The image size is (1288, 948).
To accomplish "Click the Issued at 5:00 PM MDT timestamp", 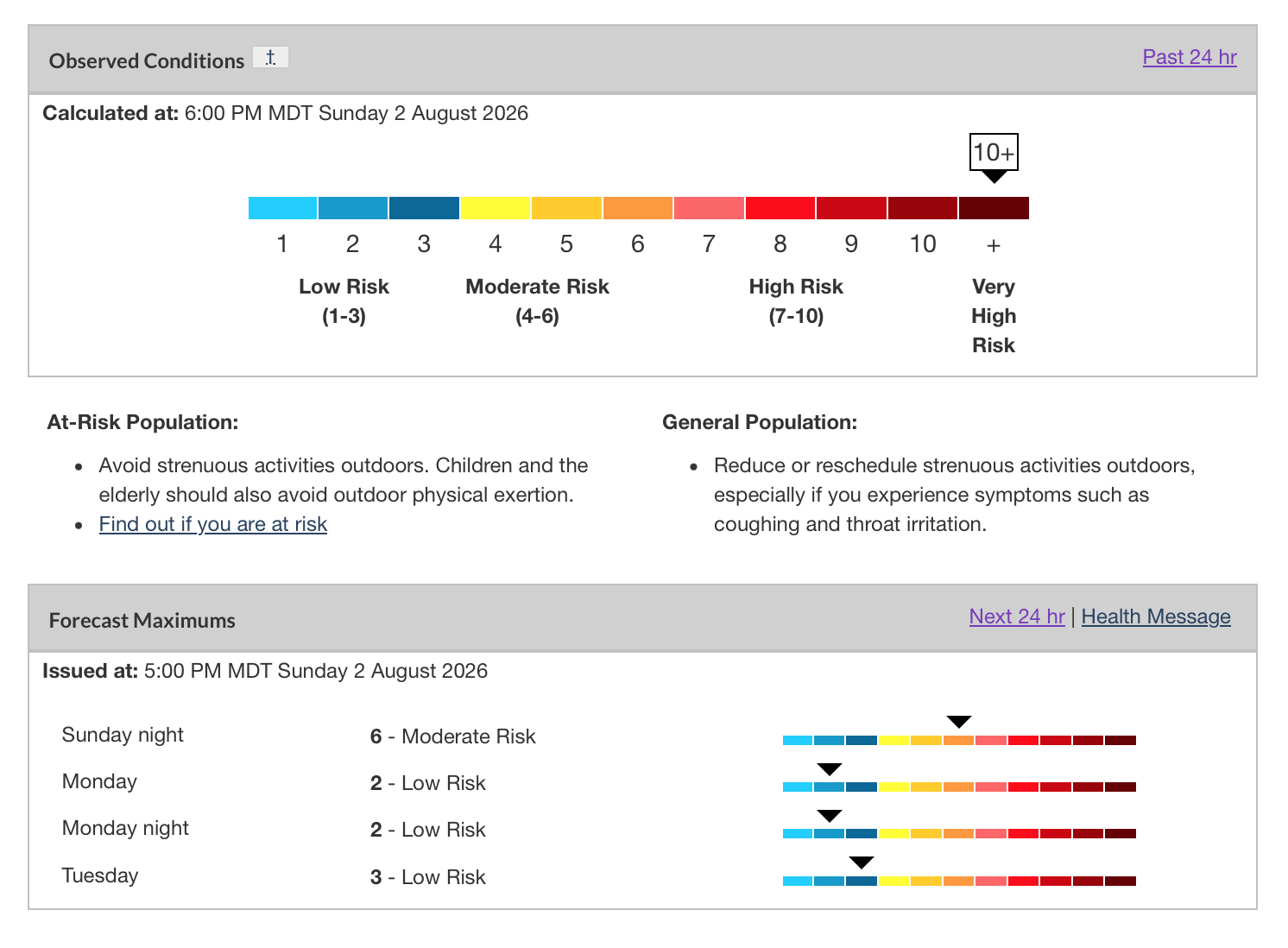I will [x=265, y=671].
